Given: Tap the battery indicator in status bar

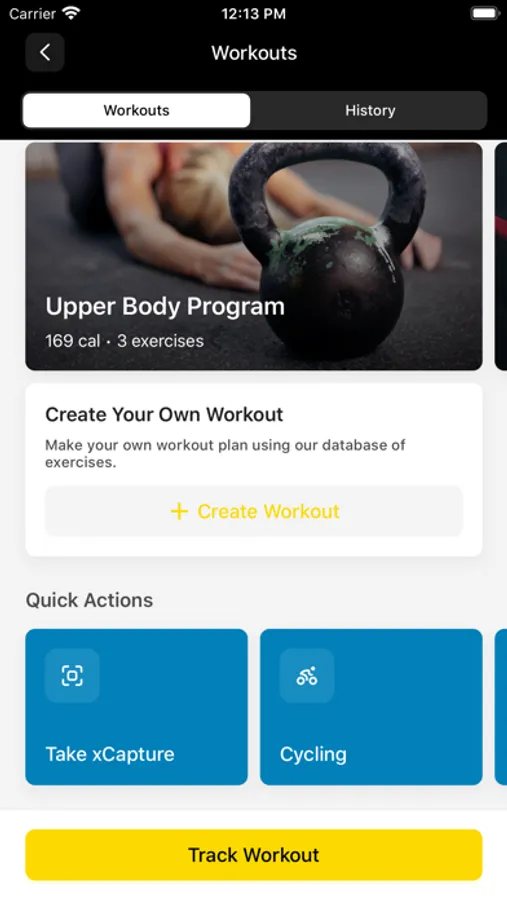Looking at the screenshot, I should 485,14.
